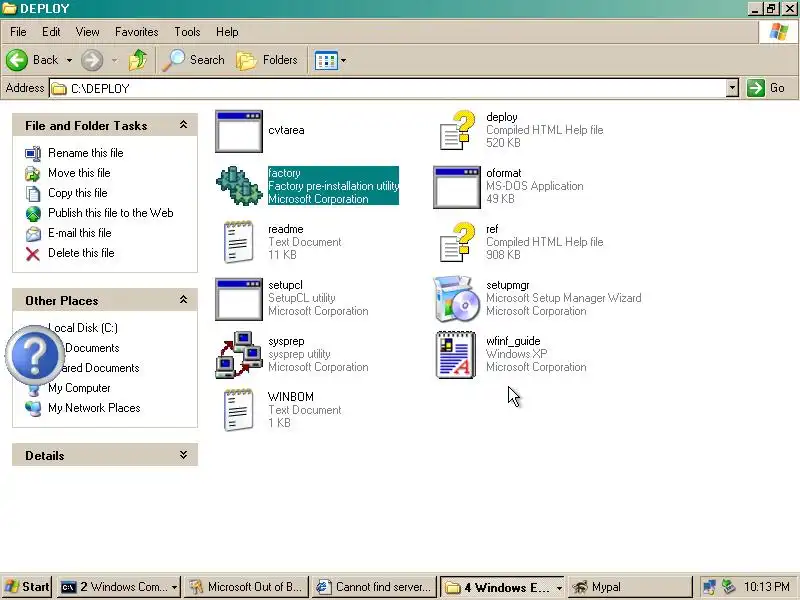Open the deploy help file icon

457,131
